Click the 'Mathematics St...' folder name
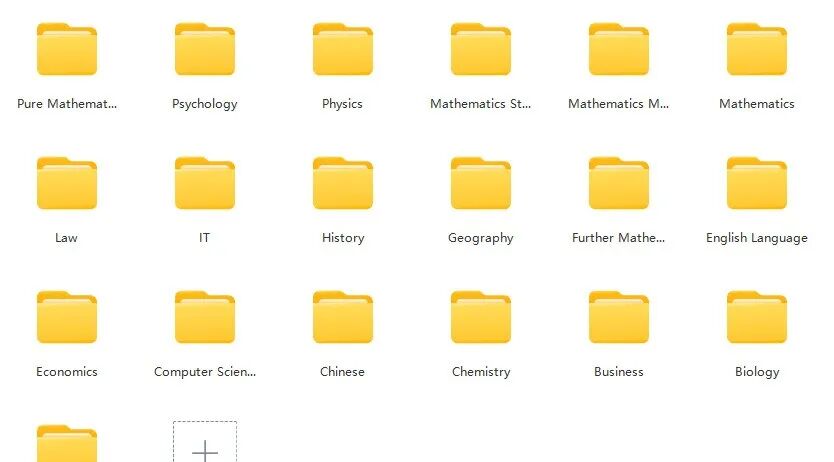The height and width of the screenshot is (462, 834). [x=481, y=104]
